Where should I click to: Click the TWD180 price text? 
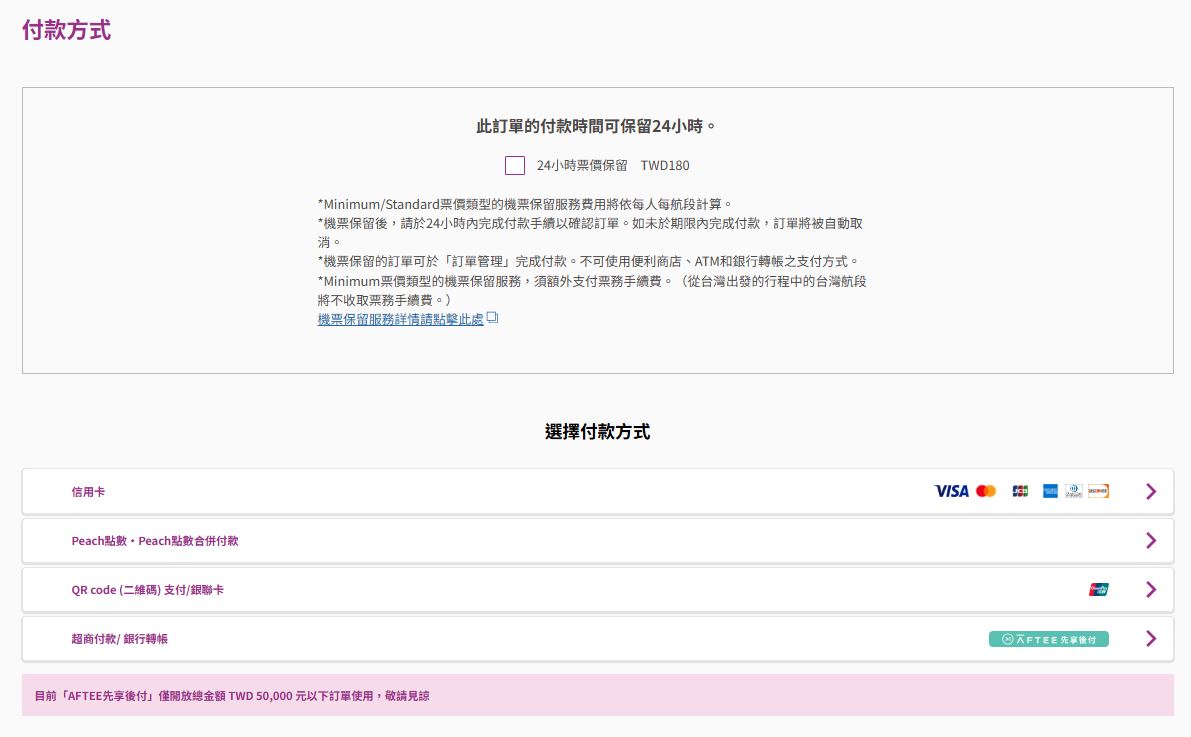tap(665, 166)
